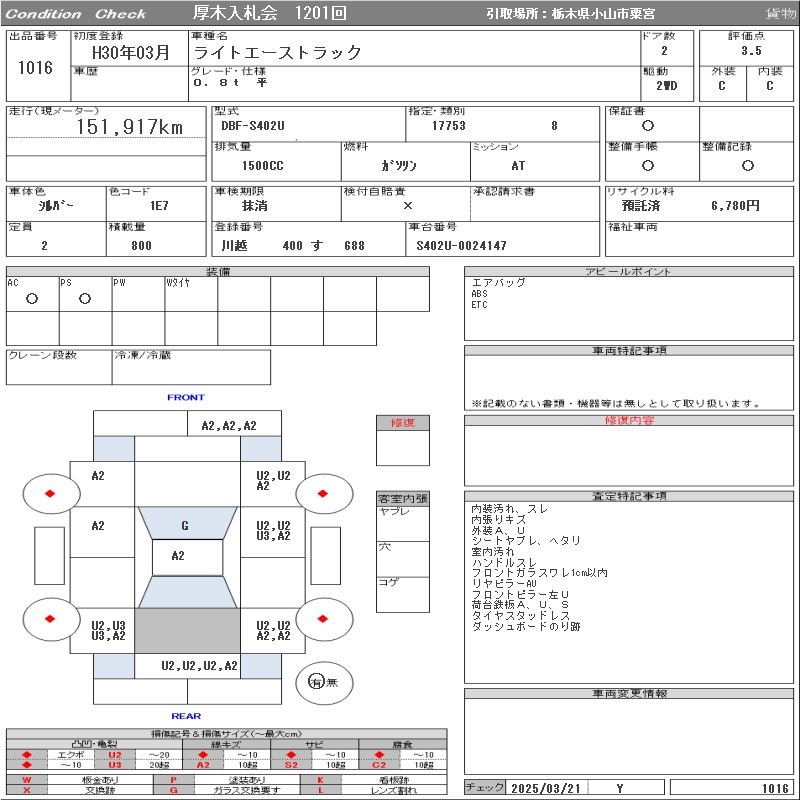Image resolution: width=800 pixels, height=800 pixels.
Task: Click red diamond on front-right tire oval
Action: point(322,493)
